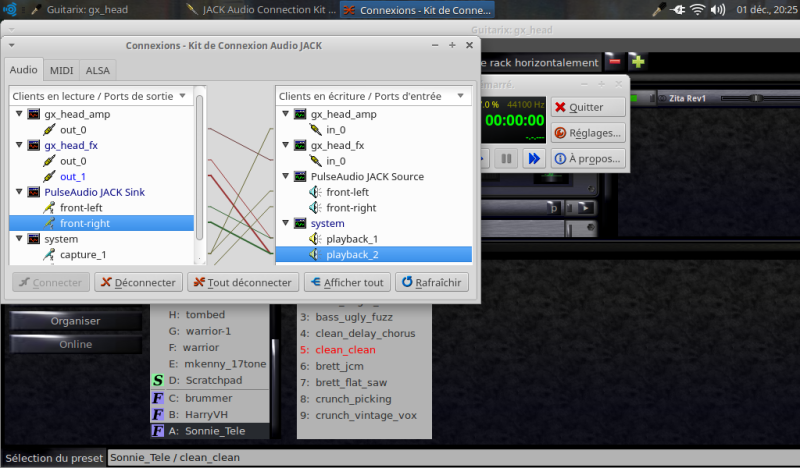The image size is (800, 468).
Task: Click the Guitarix Online button
Action: coord(76,344)
